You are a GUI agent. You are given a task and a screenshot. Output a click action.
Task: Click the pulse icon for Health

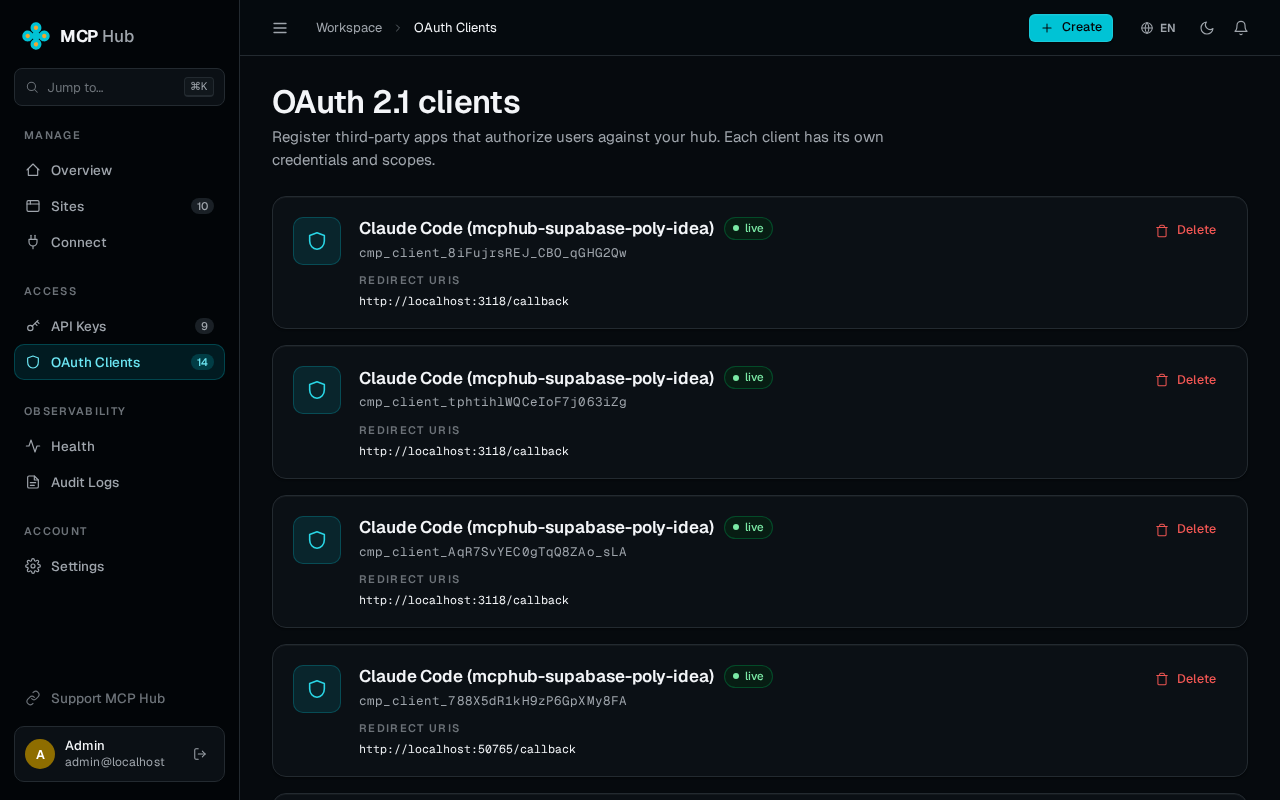(33, 446)
